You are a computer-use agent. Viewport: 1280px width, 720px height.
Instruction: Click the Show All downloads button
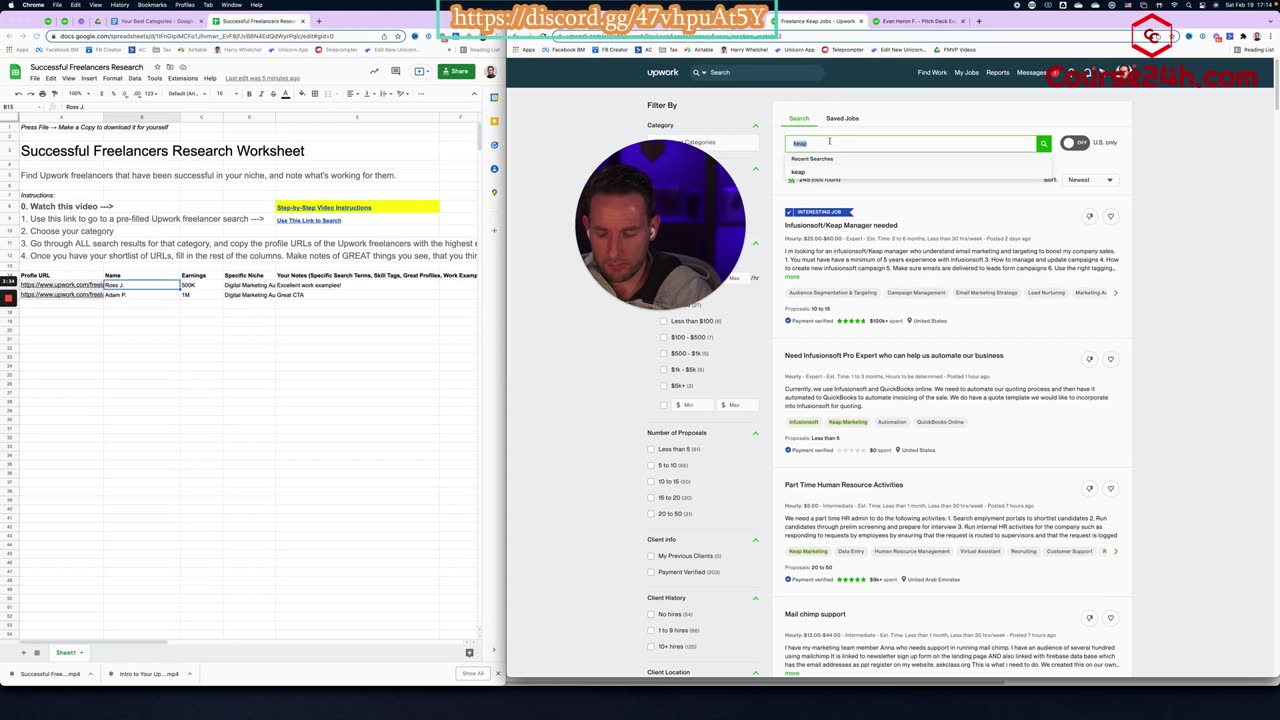click(472, 674)
